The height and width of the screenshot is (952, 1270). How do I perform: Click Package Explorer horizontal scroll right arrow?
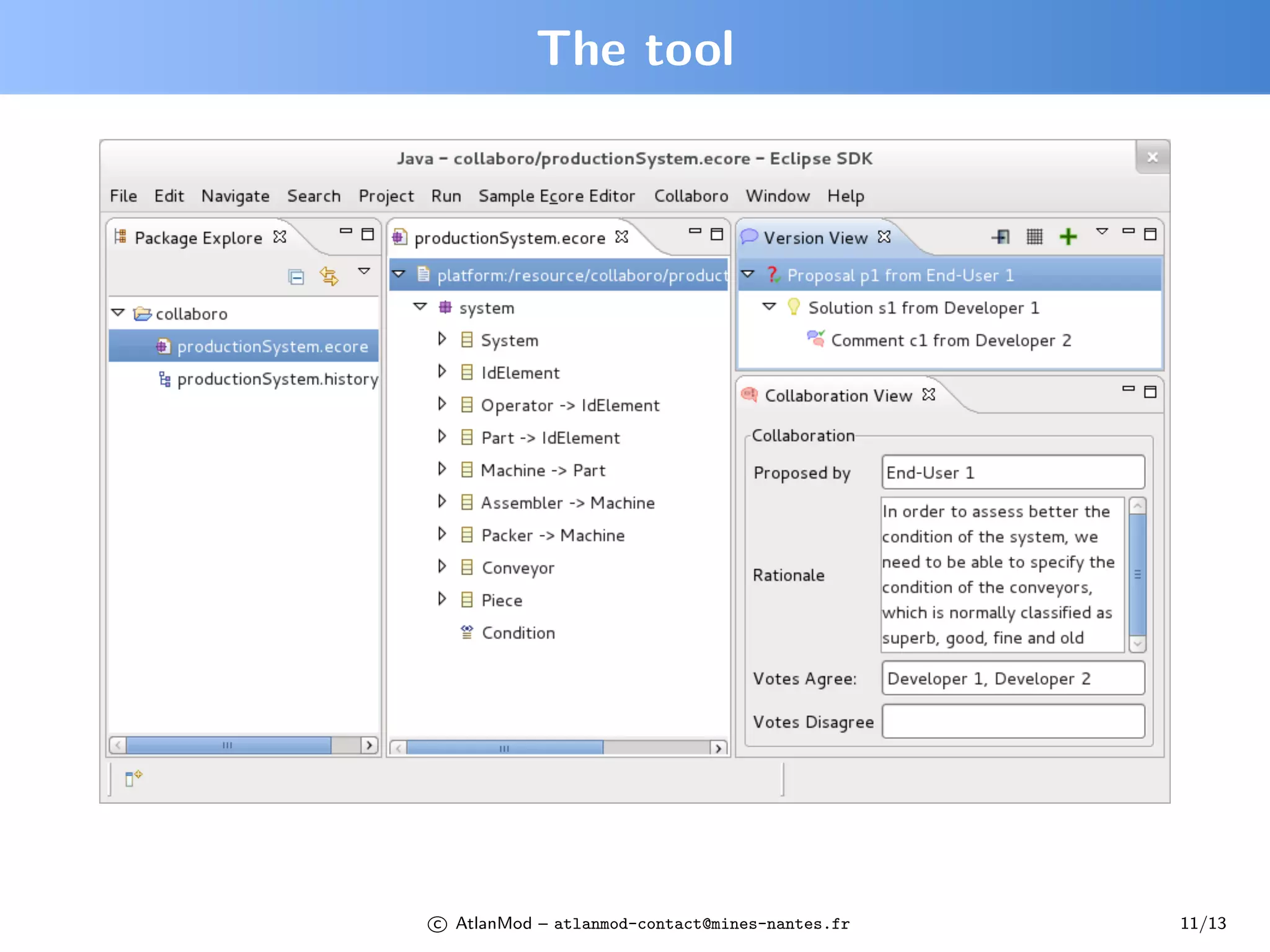coord(370,745)
